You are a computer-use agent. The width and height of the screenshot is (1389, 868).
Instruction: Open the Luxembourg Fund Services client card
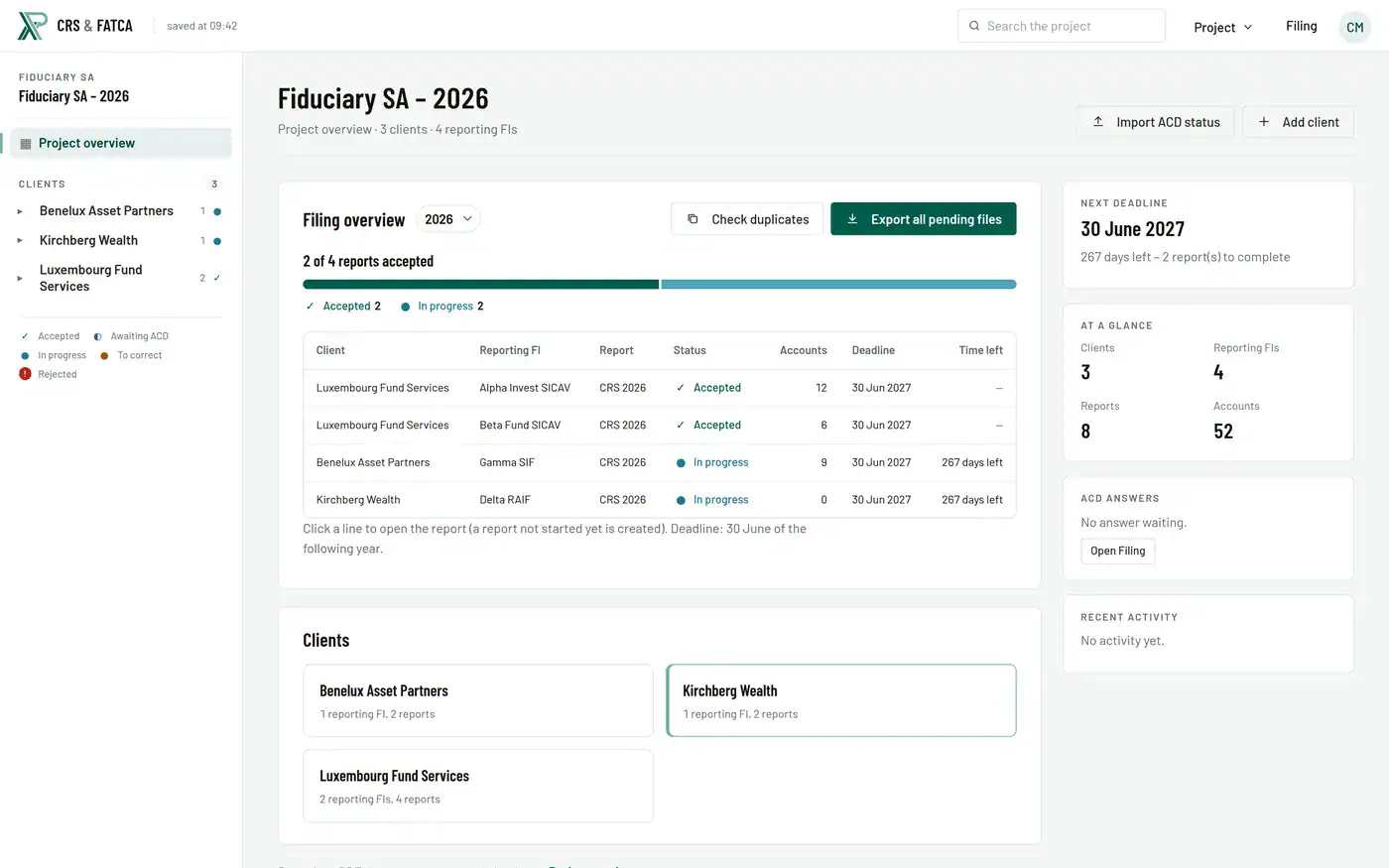(478, 787)
